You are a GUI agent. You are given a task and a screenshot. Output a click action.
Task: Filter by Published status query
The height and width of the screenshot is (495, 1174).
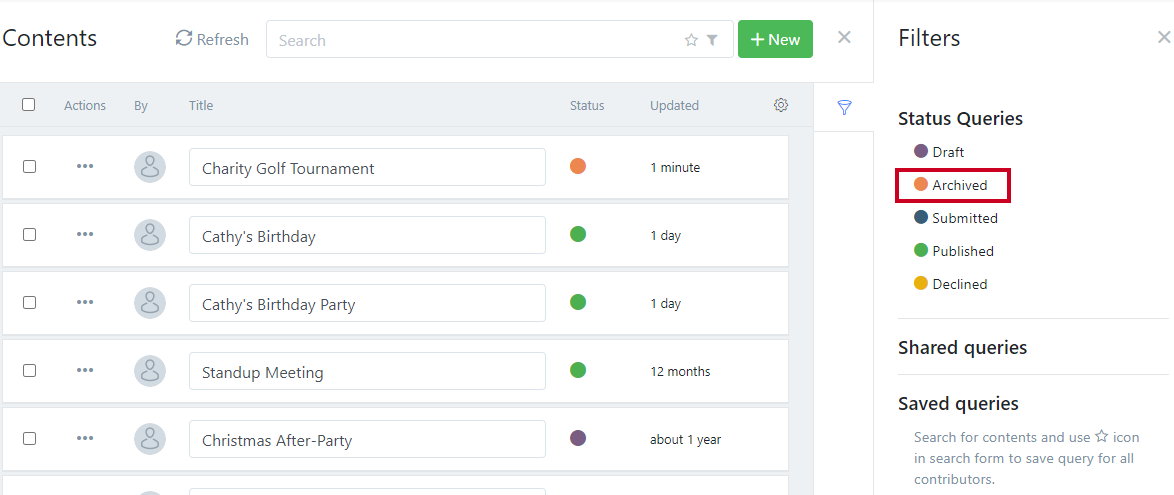[954, 251]
